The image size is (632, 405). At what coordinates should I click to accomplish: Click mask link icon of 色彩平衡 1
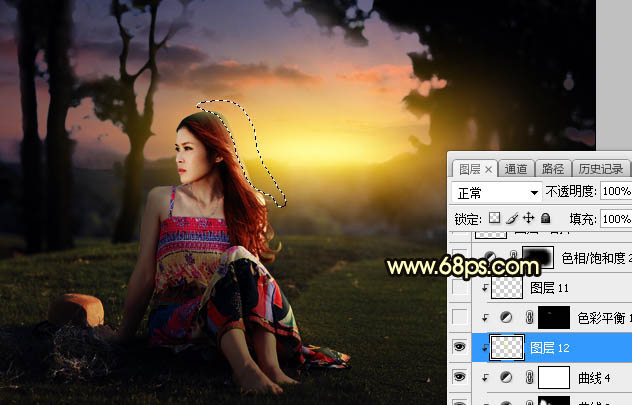[x=530, y=318]
